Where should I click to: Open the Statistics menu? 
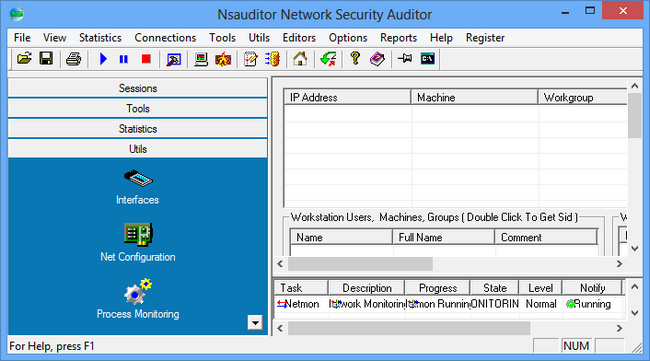(100, 38)
